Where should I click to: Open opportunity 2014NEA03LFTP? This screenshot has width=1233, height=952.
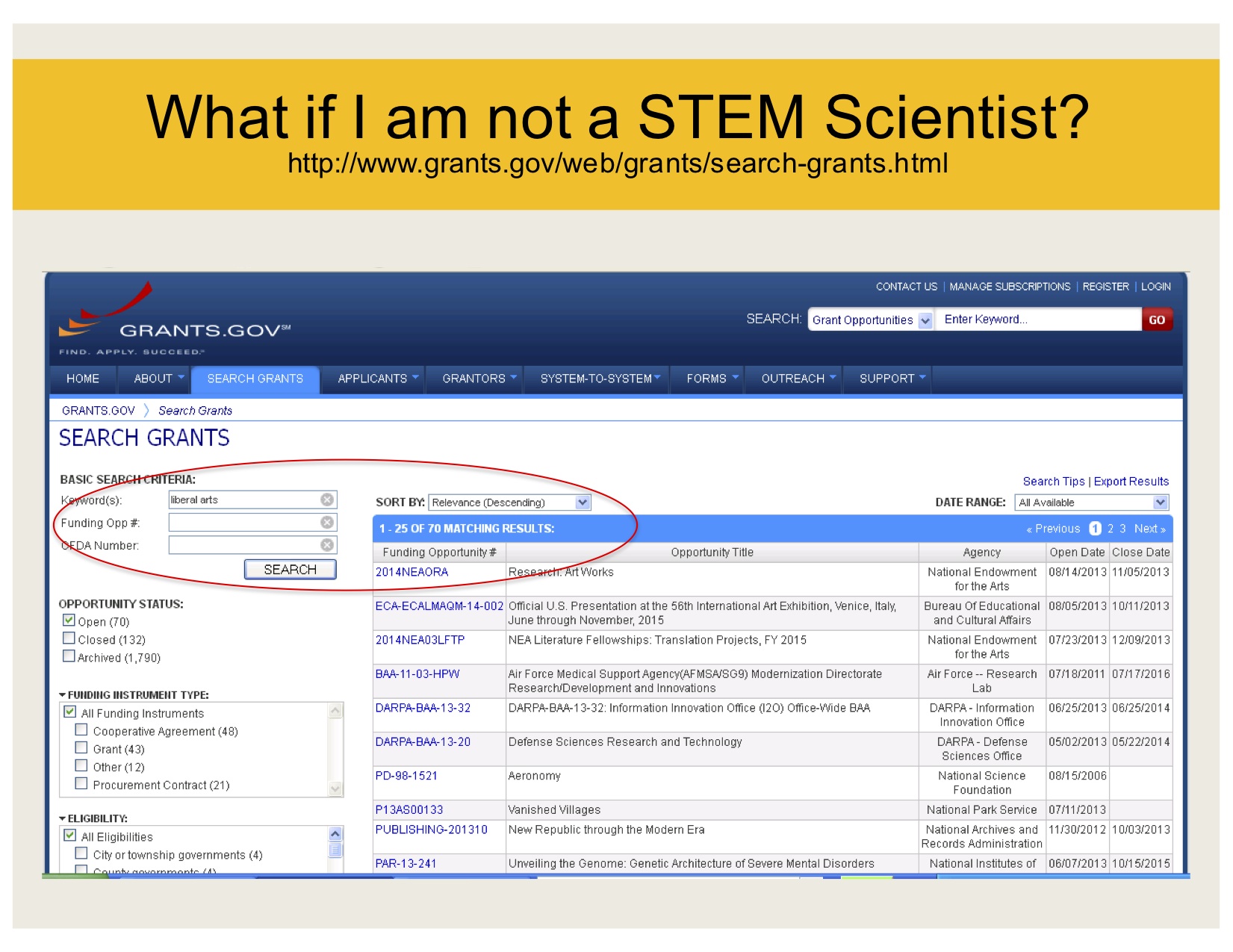coord(420,640)
